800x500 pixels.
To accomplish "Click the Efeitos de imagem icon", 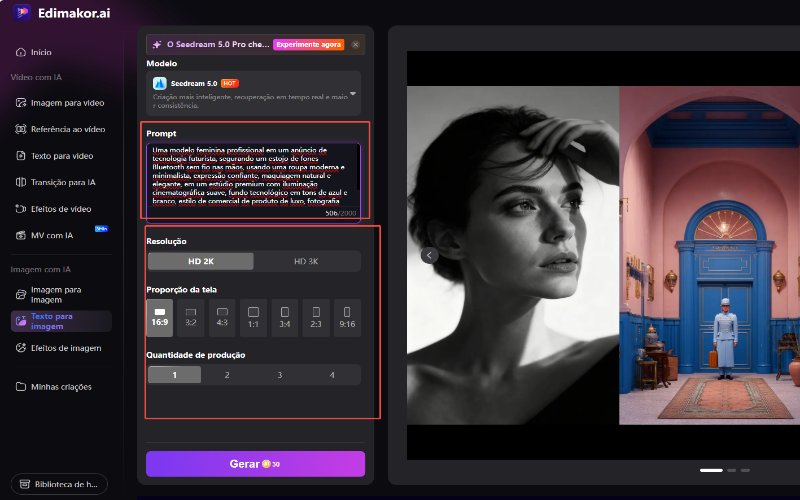I will tap(20, 347).
